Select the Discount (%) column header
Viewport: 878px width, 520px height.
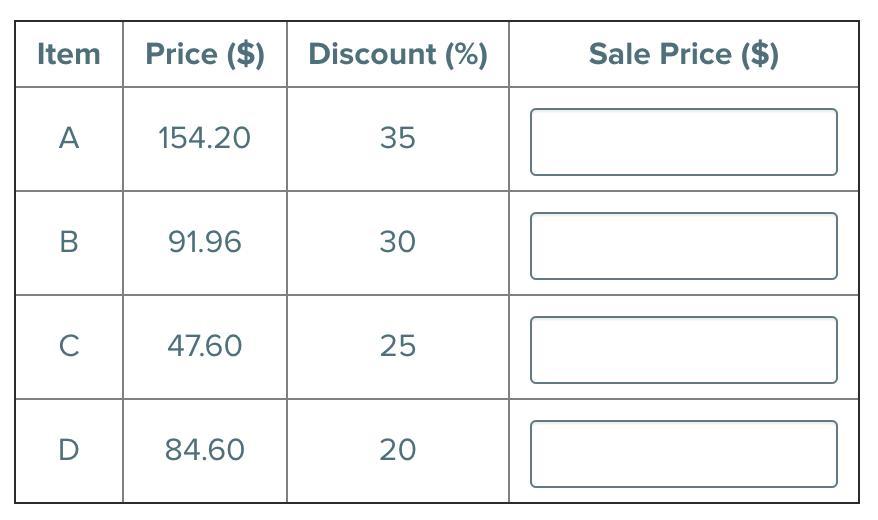click(397, 54)
